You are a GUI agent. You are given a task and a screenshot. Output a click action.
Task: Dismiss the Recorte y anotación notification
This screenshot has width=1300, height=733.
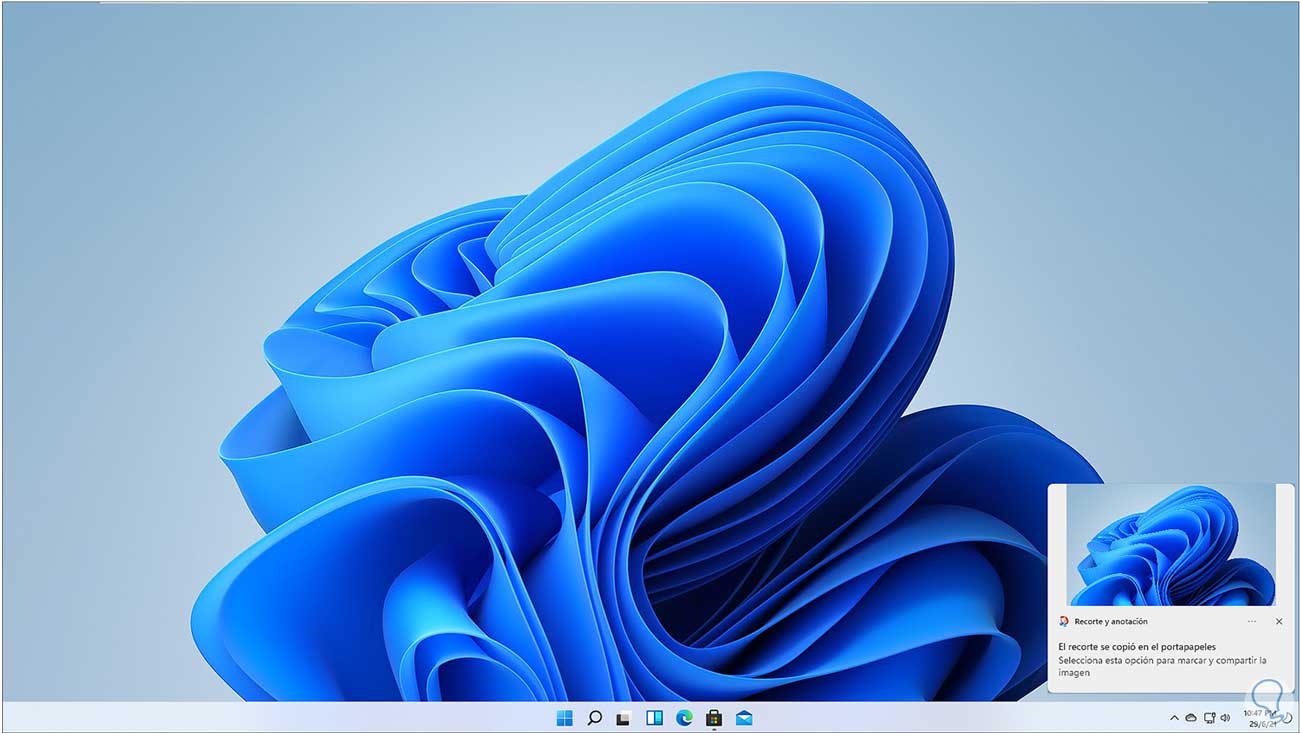[x=1279, y=621]
